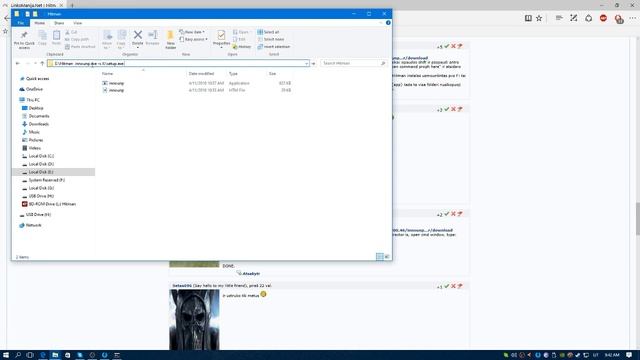The width and height of the screenshot is (640, 360).
Task: Open the File tab in Explorer
Action: click(21, 23)
